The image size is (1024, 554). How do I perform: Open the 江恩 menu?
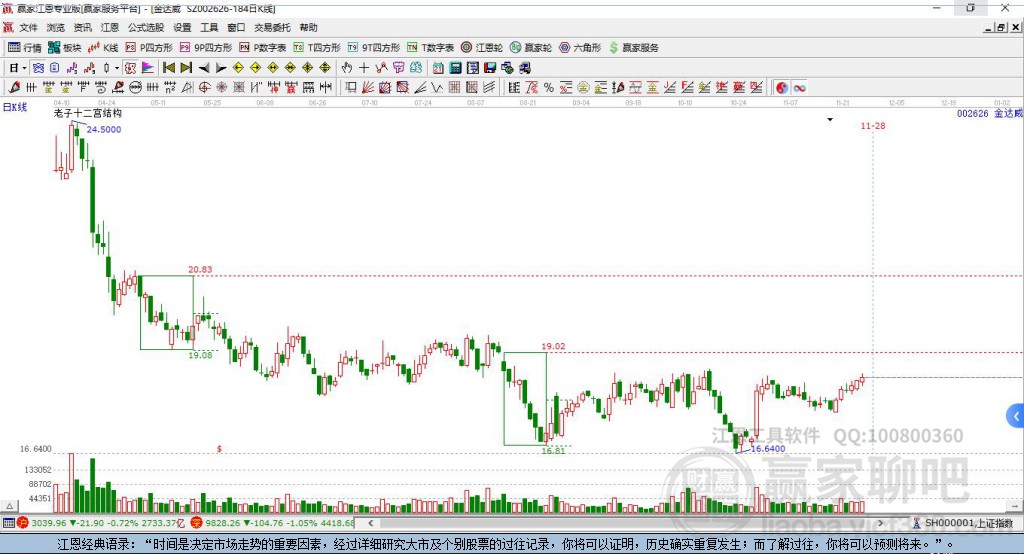pyautogui.click(x=110, y=27)
